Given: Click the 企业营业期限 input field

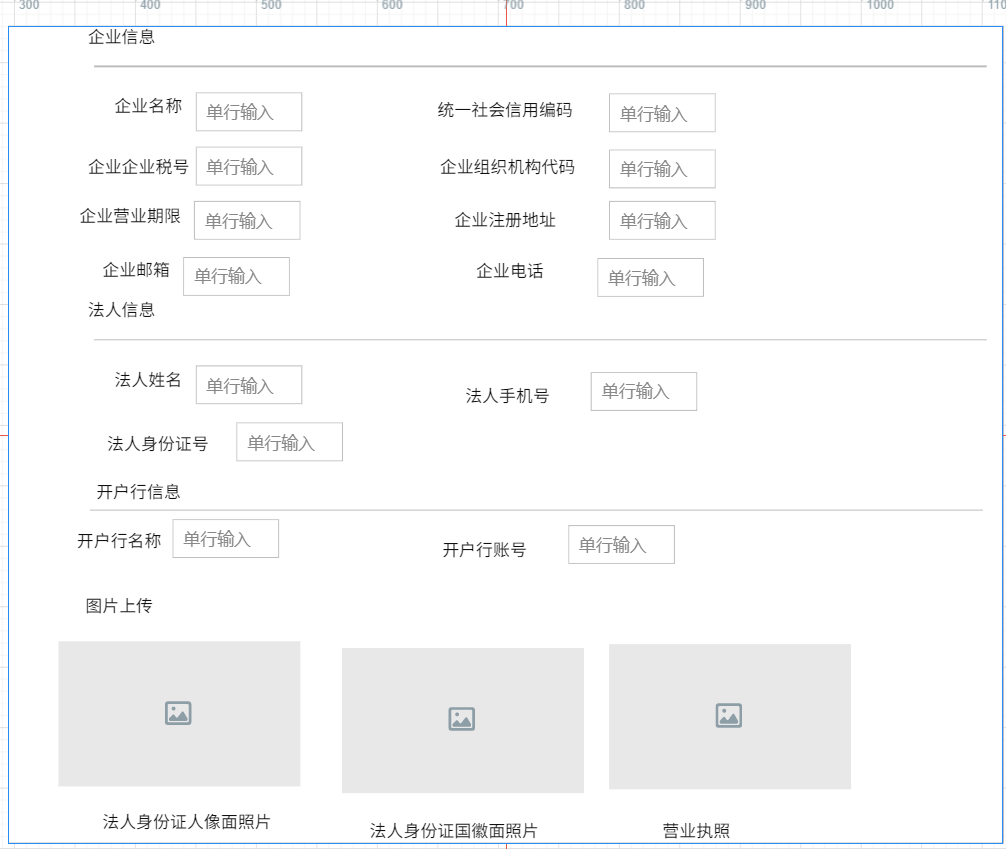Looking at the screenshot, I should tap(247, 220).
